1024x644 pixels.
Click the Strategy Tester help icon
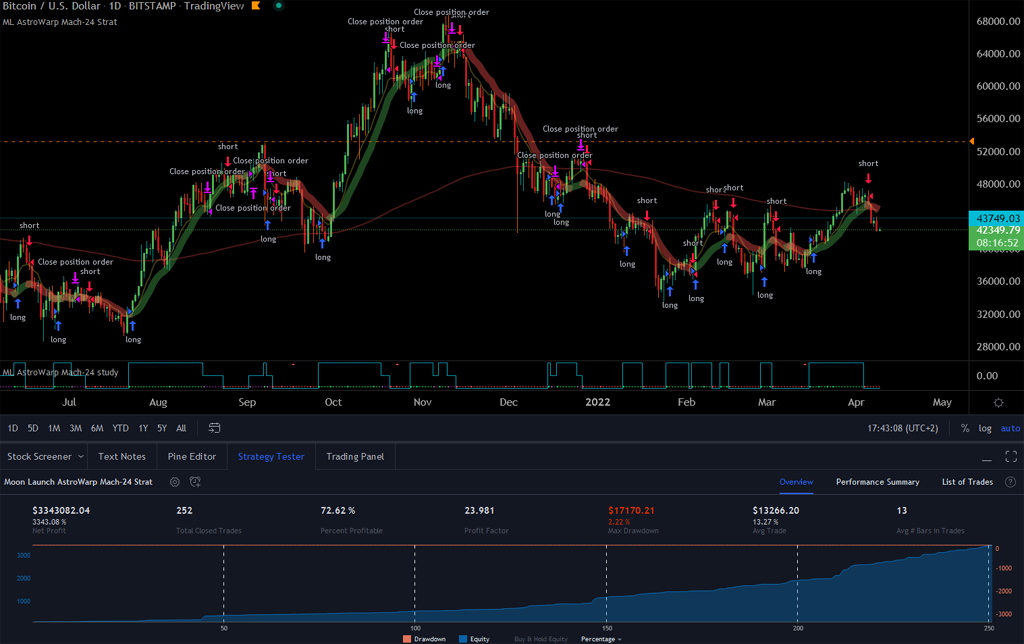pyautogui.click(x=1010, y=482)
